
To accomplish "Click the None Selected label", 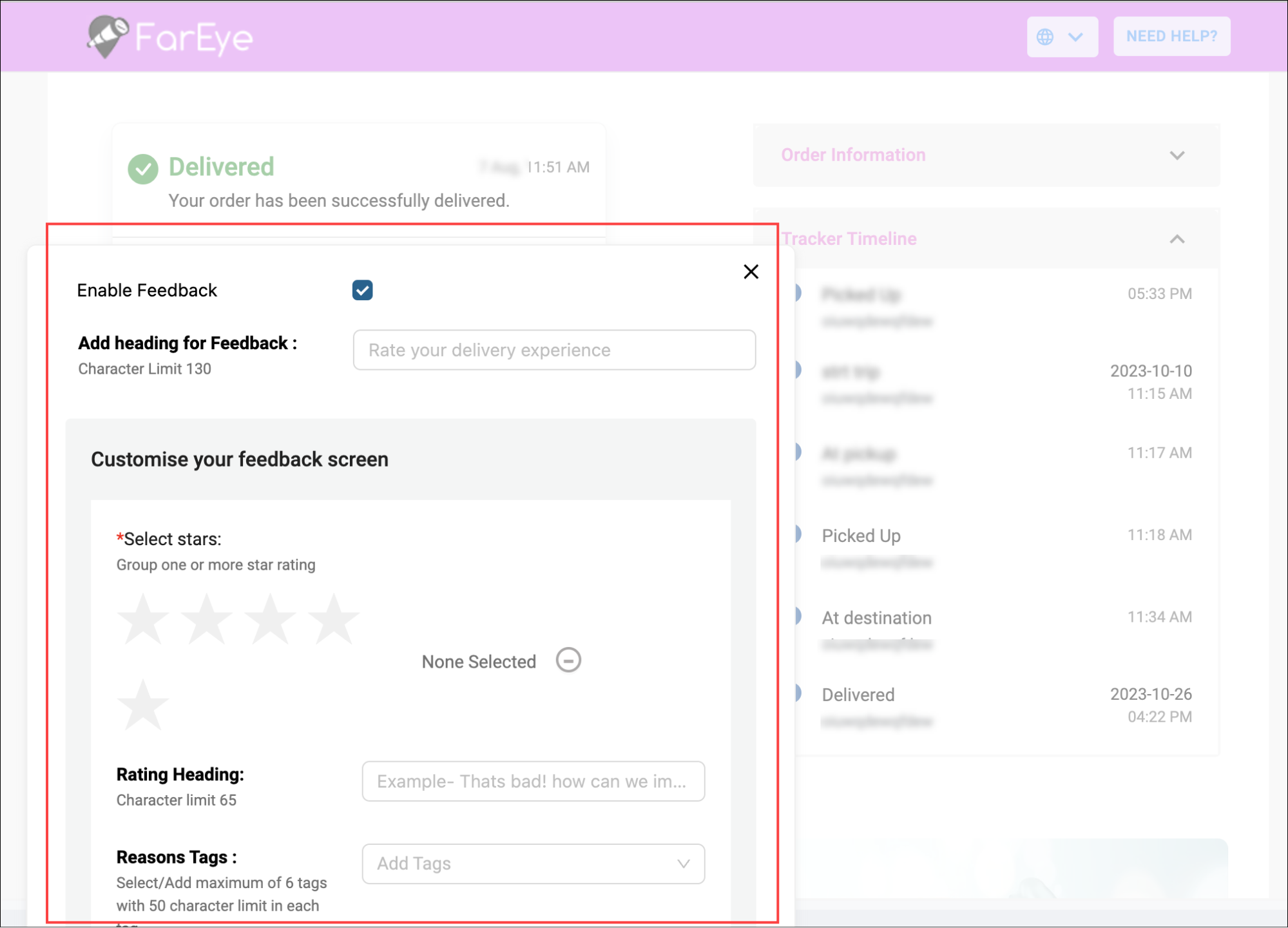I will coord(479,662).
